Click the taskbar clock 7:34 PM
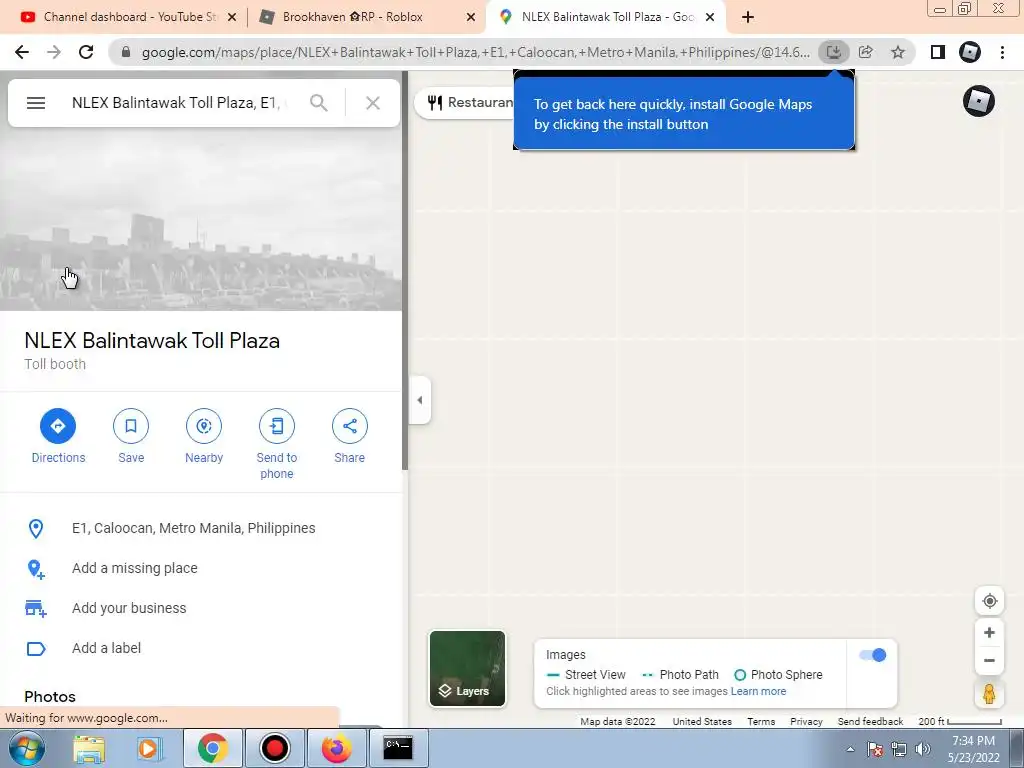1024x768 pixels. pos(974,741)
